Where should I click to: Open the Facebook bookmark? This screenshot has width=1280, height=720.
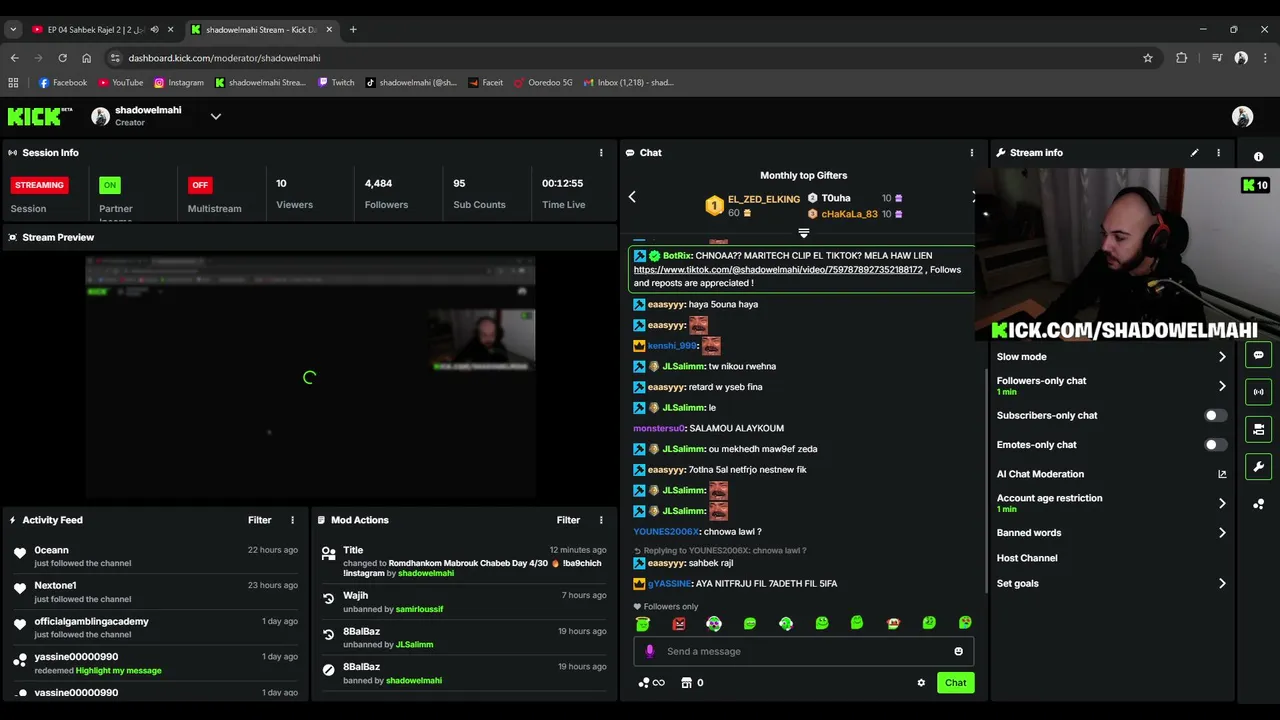(62, 83)
